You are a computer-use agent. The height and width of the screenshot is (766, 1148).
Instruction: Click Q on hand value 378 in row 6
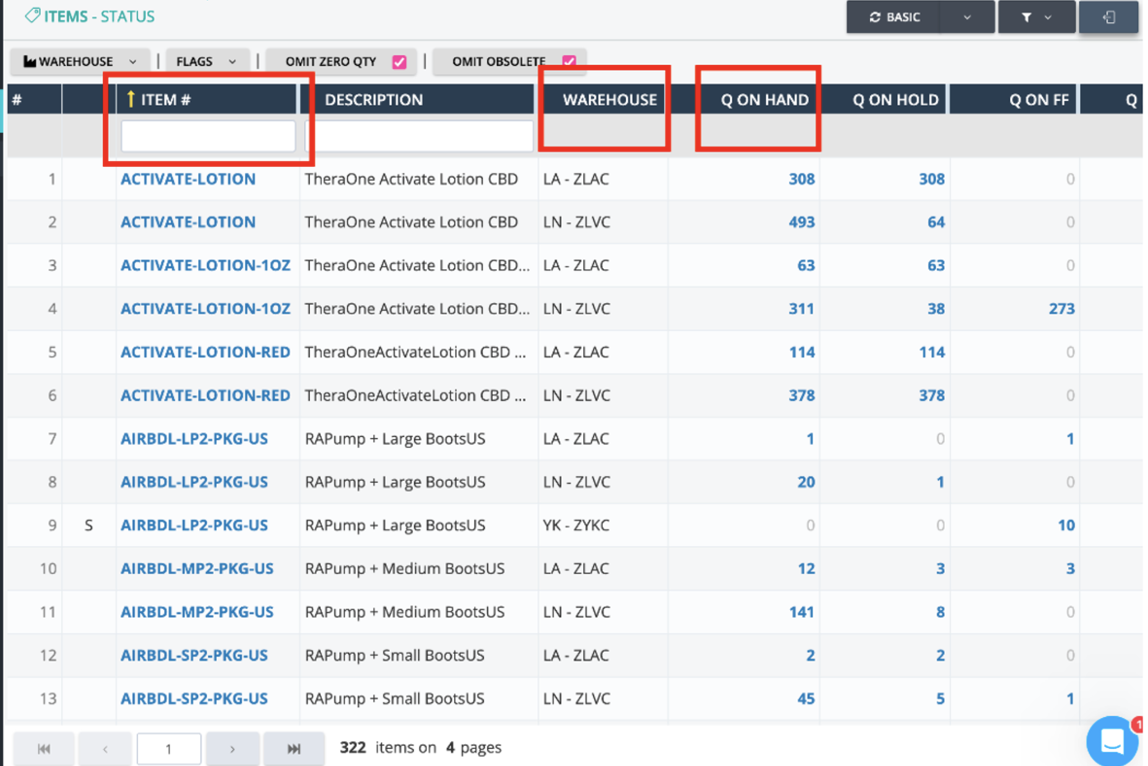click(x=802, y=395)
